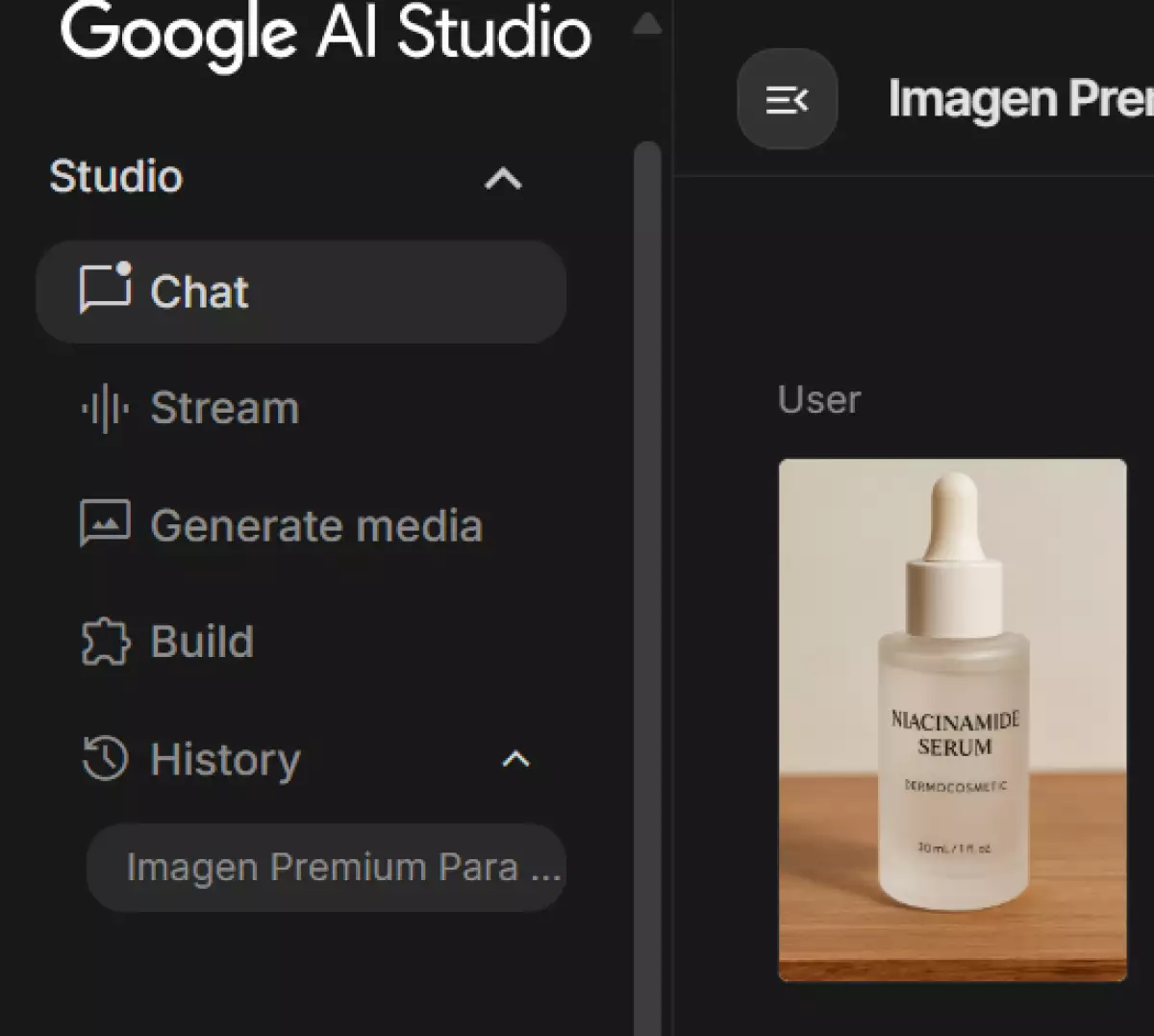This screenshot has width=1154, height=1036.
Task: Click the sidebar vertical scrollbar
Action: [x=647, y=587]
